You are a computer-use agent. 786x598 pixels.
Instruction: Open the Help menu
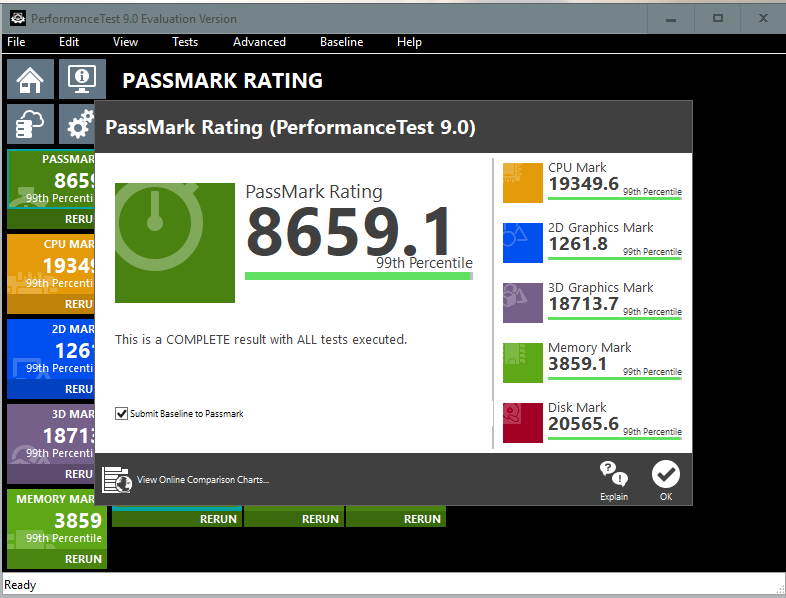pos(409,42)
